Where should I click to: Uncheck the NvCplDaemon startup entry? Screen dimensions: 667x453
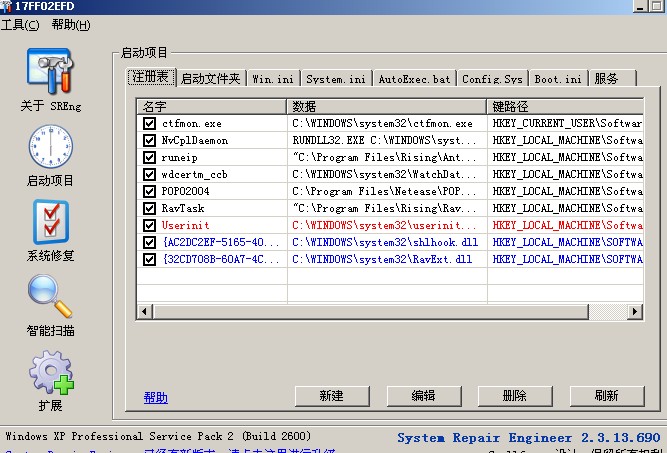click(x=149, y=140)
